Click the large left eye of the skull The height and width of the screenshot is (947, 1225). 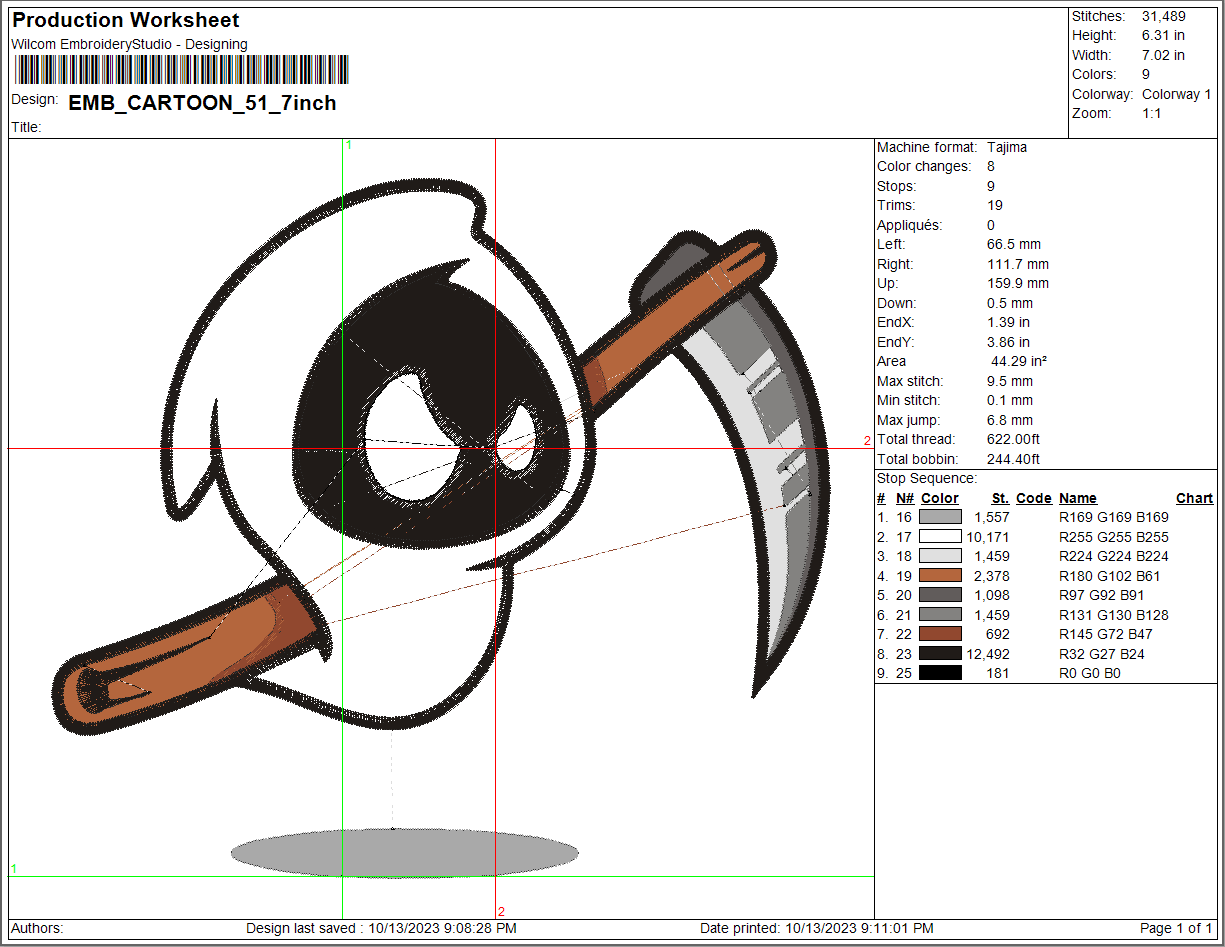tap(402, 448)
